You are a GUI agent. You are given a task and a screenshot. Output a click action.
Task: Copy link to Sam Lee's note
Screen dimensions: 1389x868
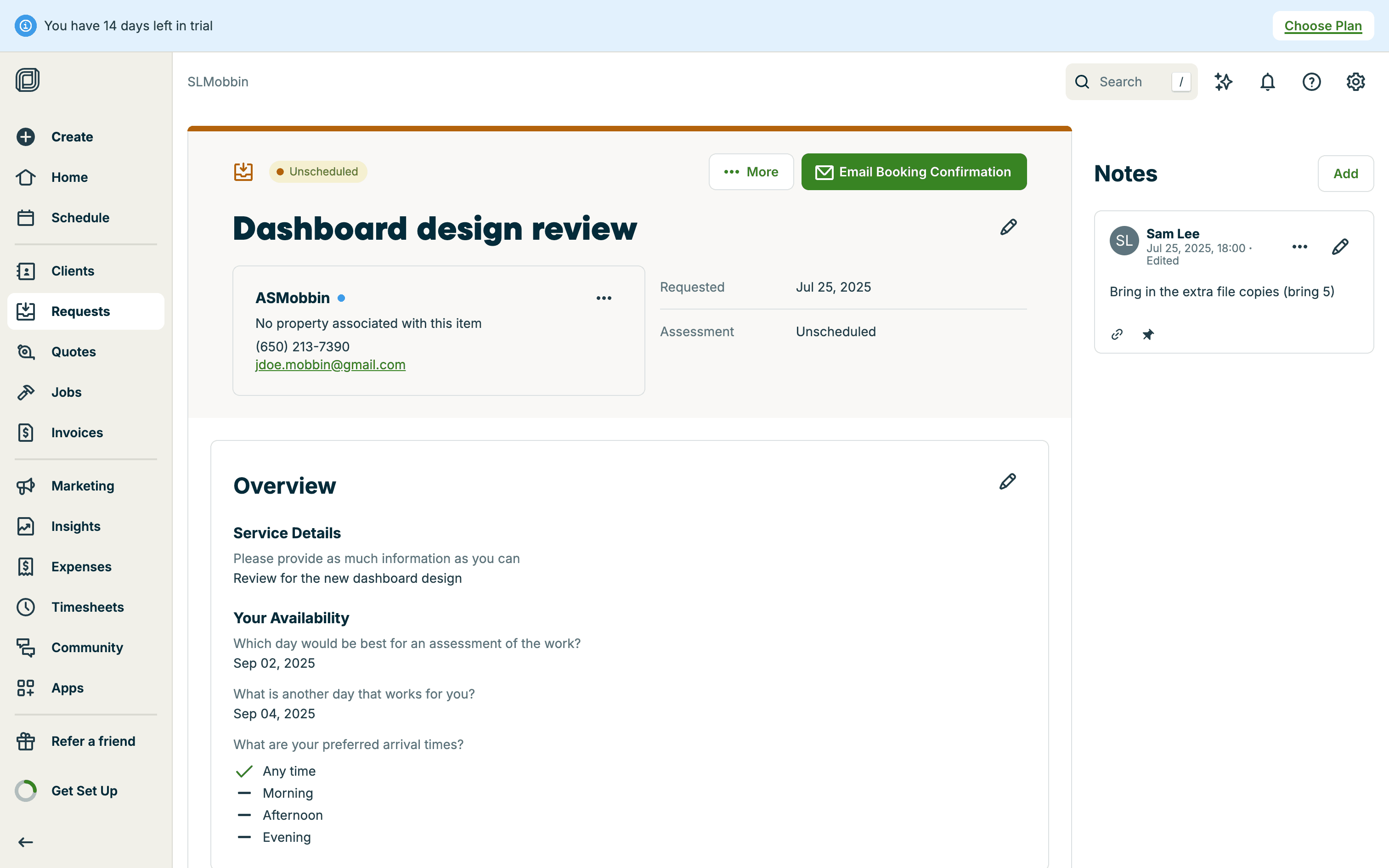point(1117,334)
